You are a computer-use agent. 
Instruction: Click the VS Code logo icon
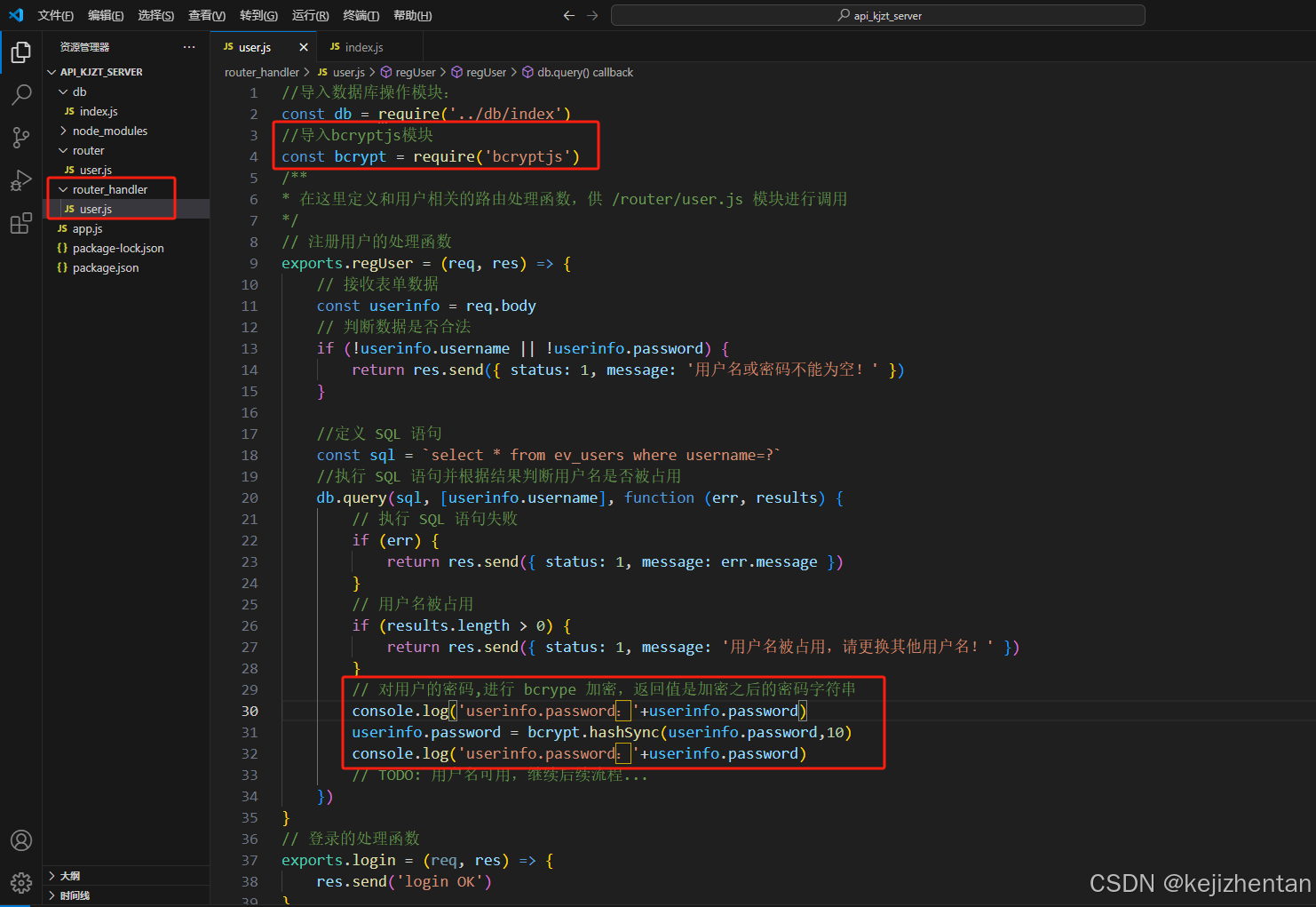[x=16, y=15]
